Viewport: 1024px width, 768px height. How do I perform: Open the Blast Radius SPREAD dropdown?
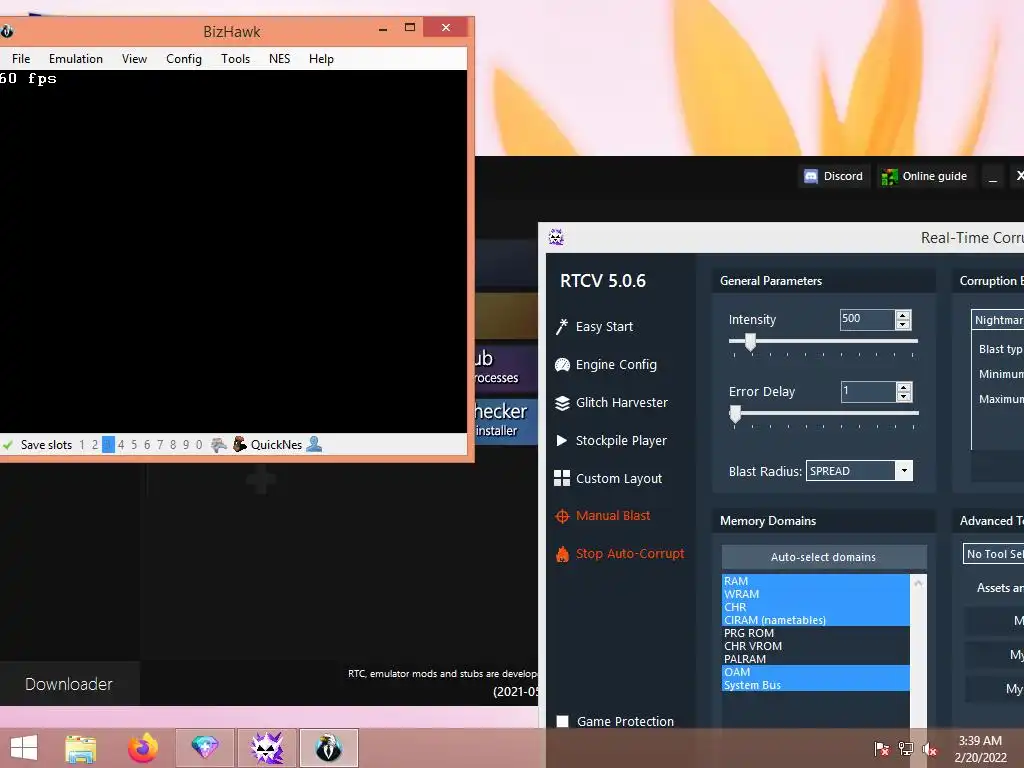859,471
